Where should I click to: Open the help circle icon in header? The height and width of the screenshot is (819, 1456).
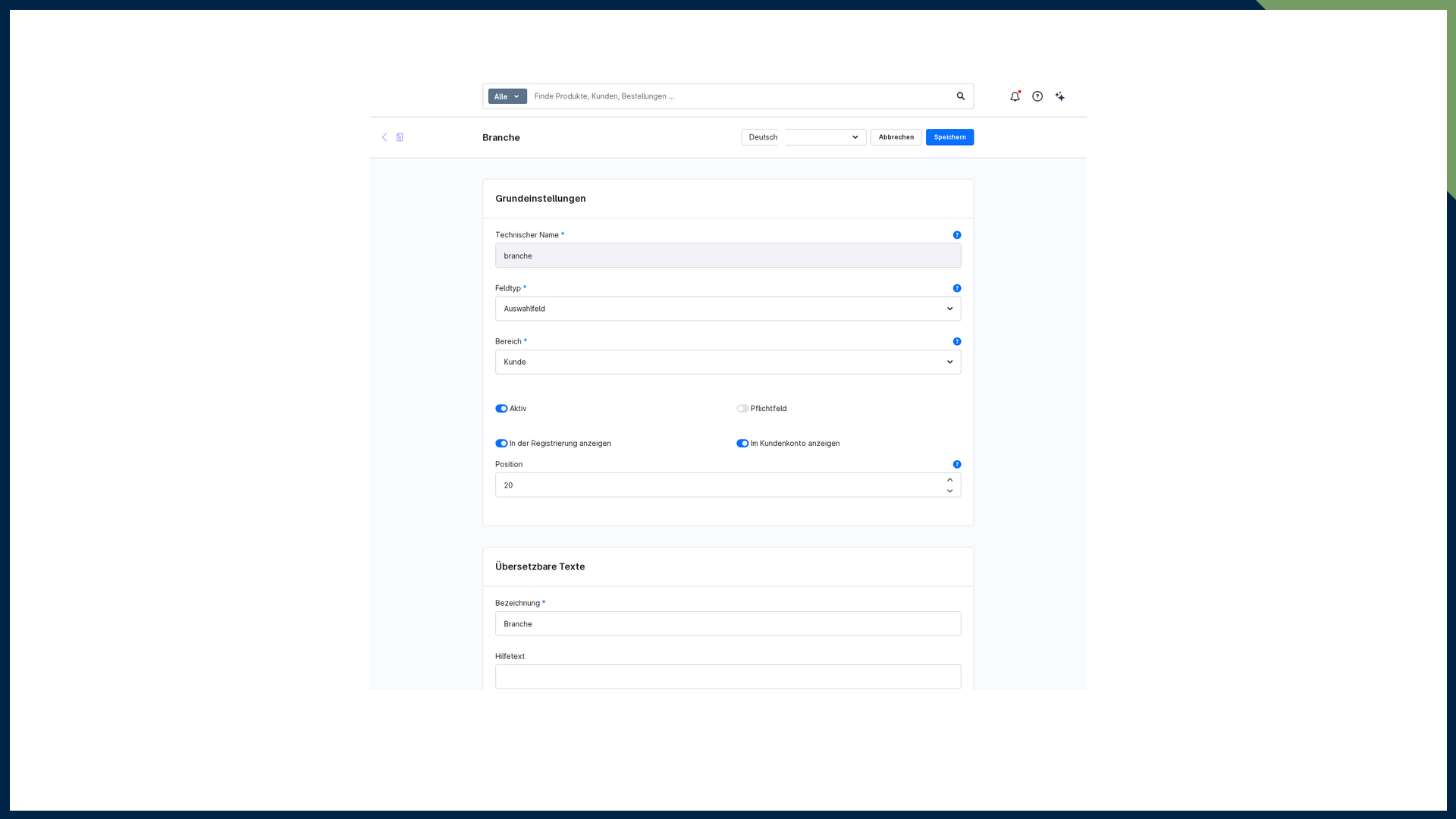click(1037, 96)
